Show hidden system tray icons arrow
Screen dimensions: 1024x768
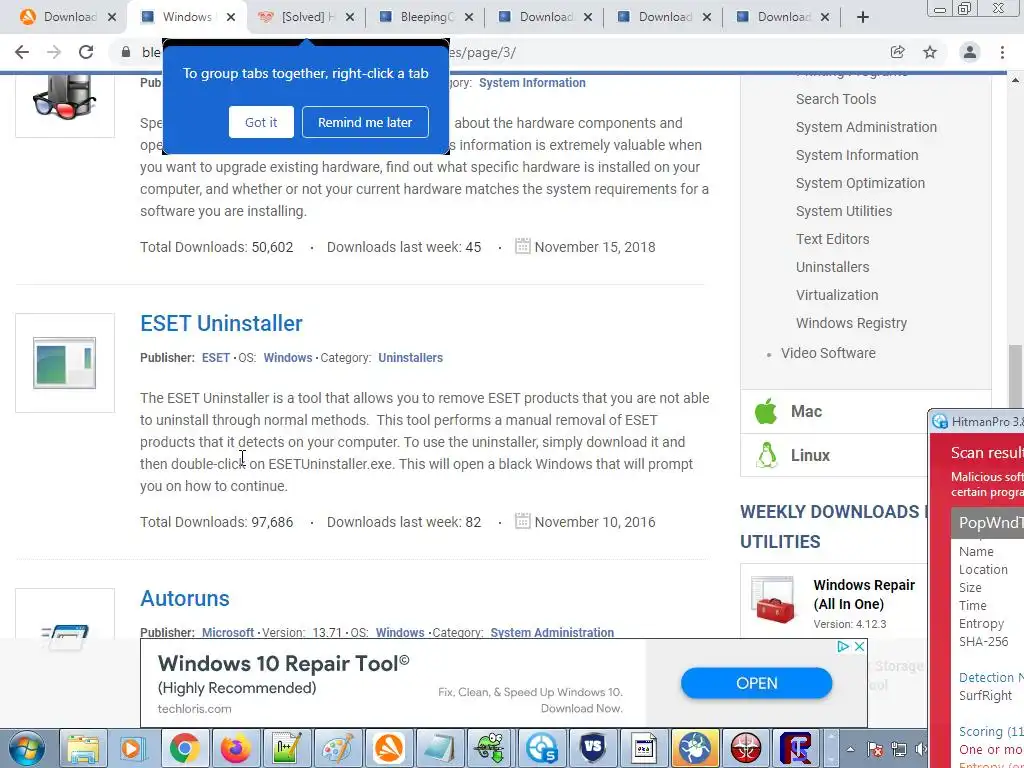point(850,749)
